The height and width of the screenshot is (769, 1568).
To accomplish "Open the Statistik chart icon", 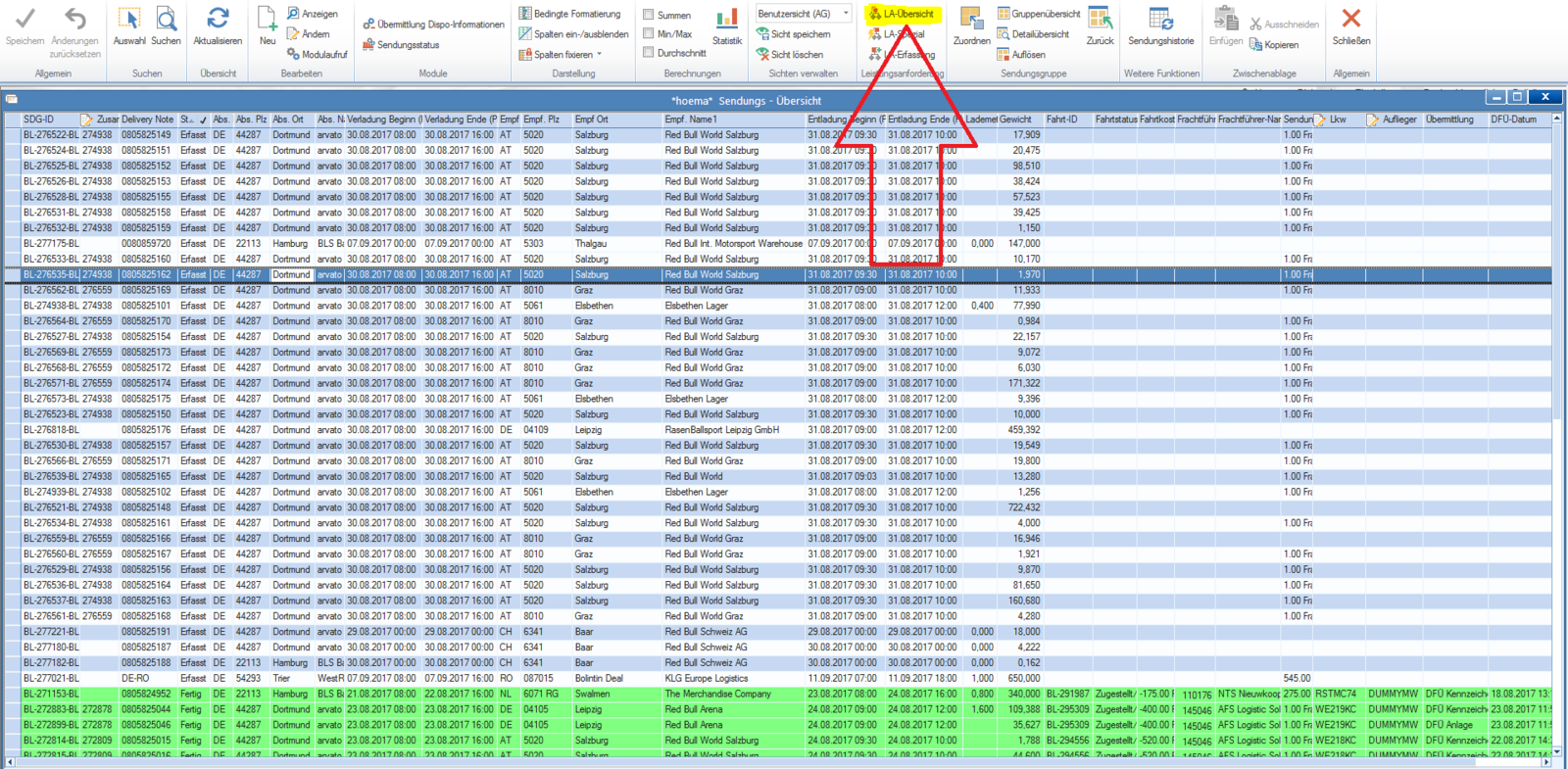I will coord(727,19).
